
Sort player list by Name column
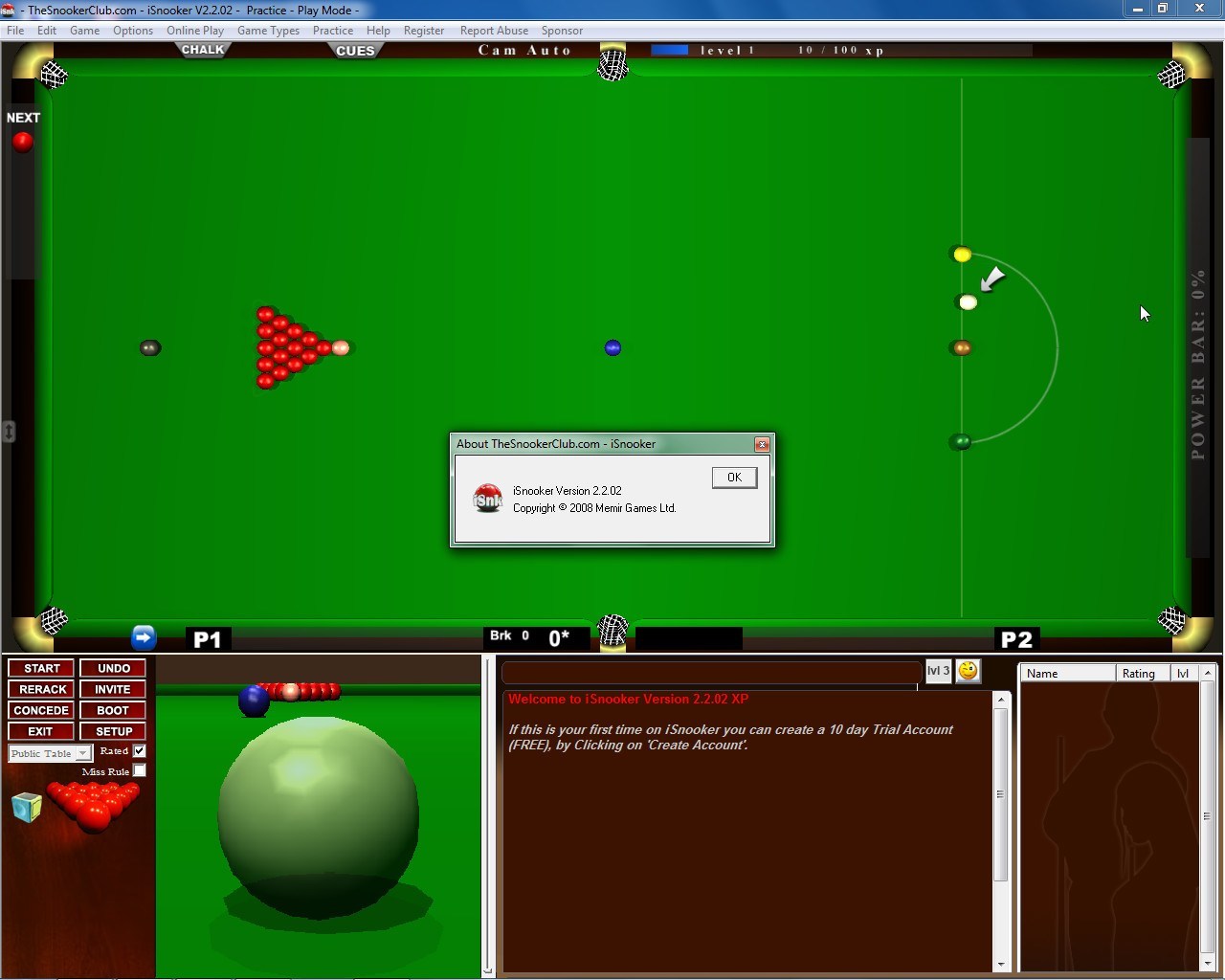[1067, 674]
